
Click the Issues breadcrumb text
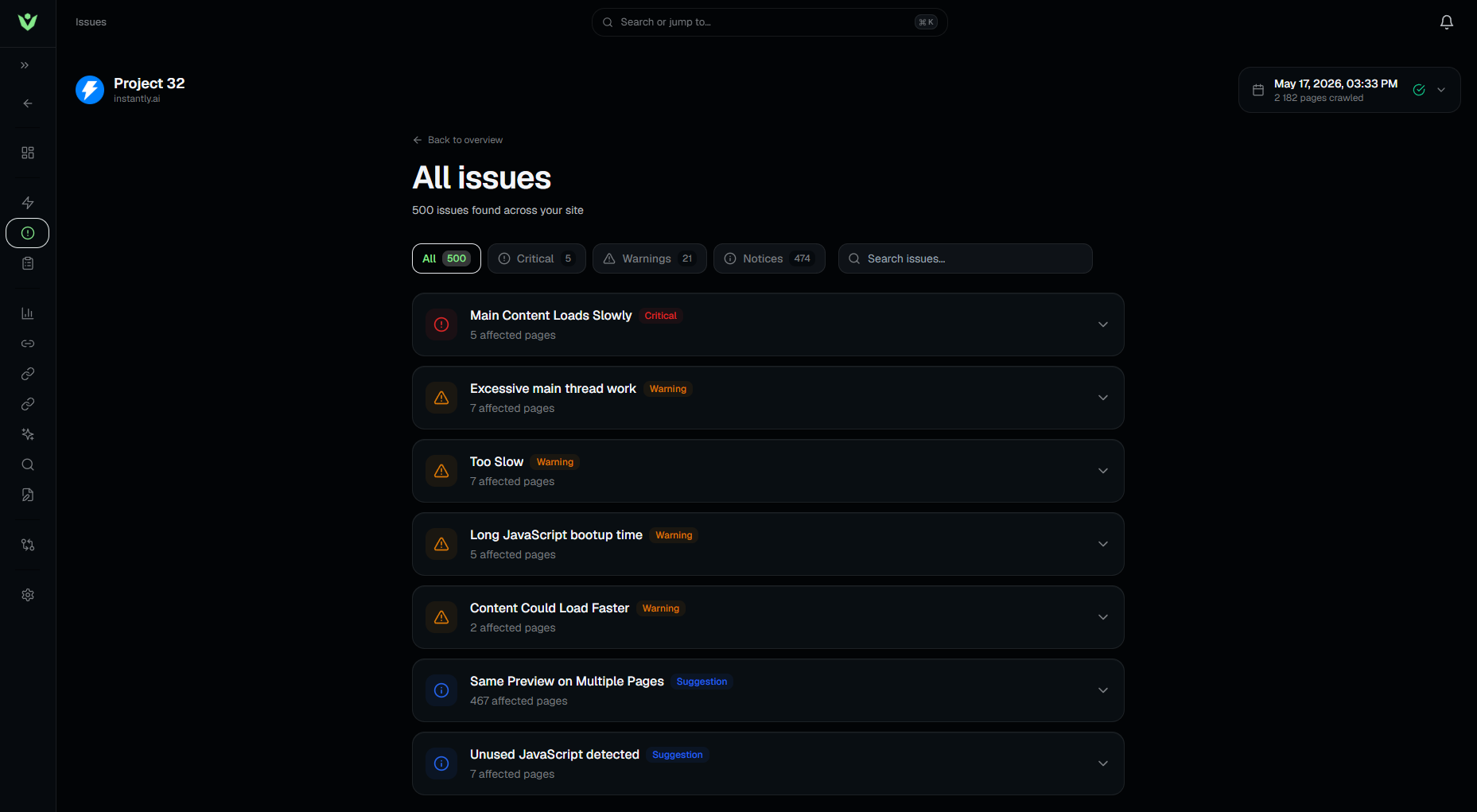pyautogui.click(x=91, y=22)
